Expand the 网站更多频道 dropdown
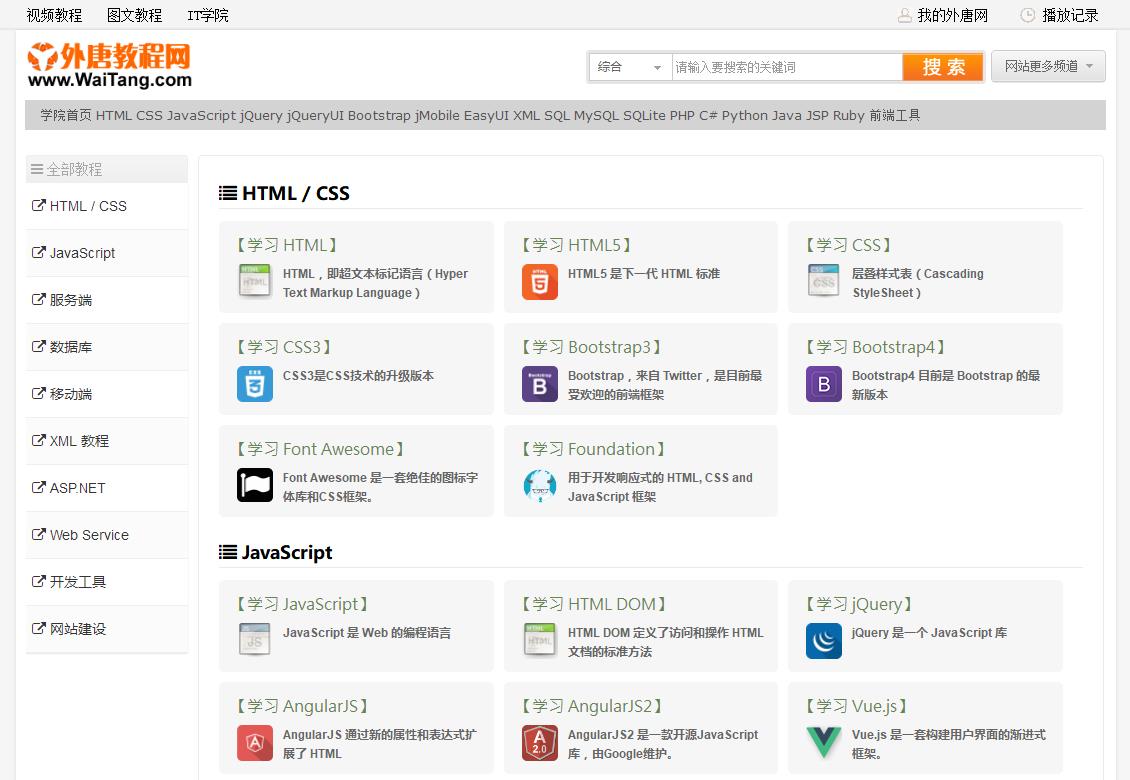 [x=1049, y=66]
